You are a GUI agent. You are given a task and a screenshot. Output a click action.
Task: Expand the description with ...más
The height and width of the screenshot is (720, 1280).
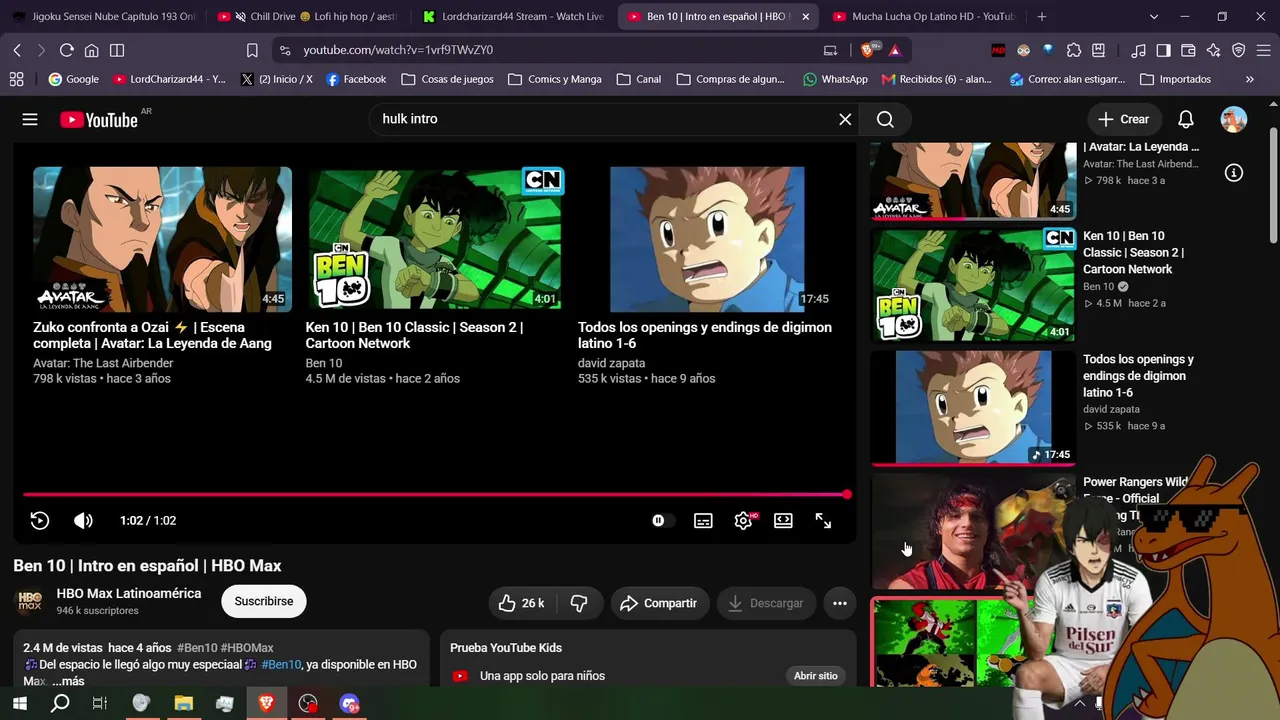[68, 681]
